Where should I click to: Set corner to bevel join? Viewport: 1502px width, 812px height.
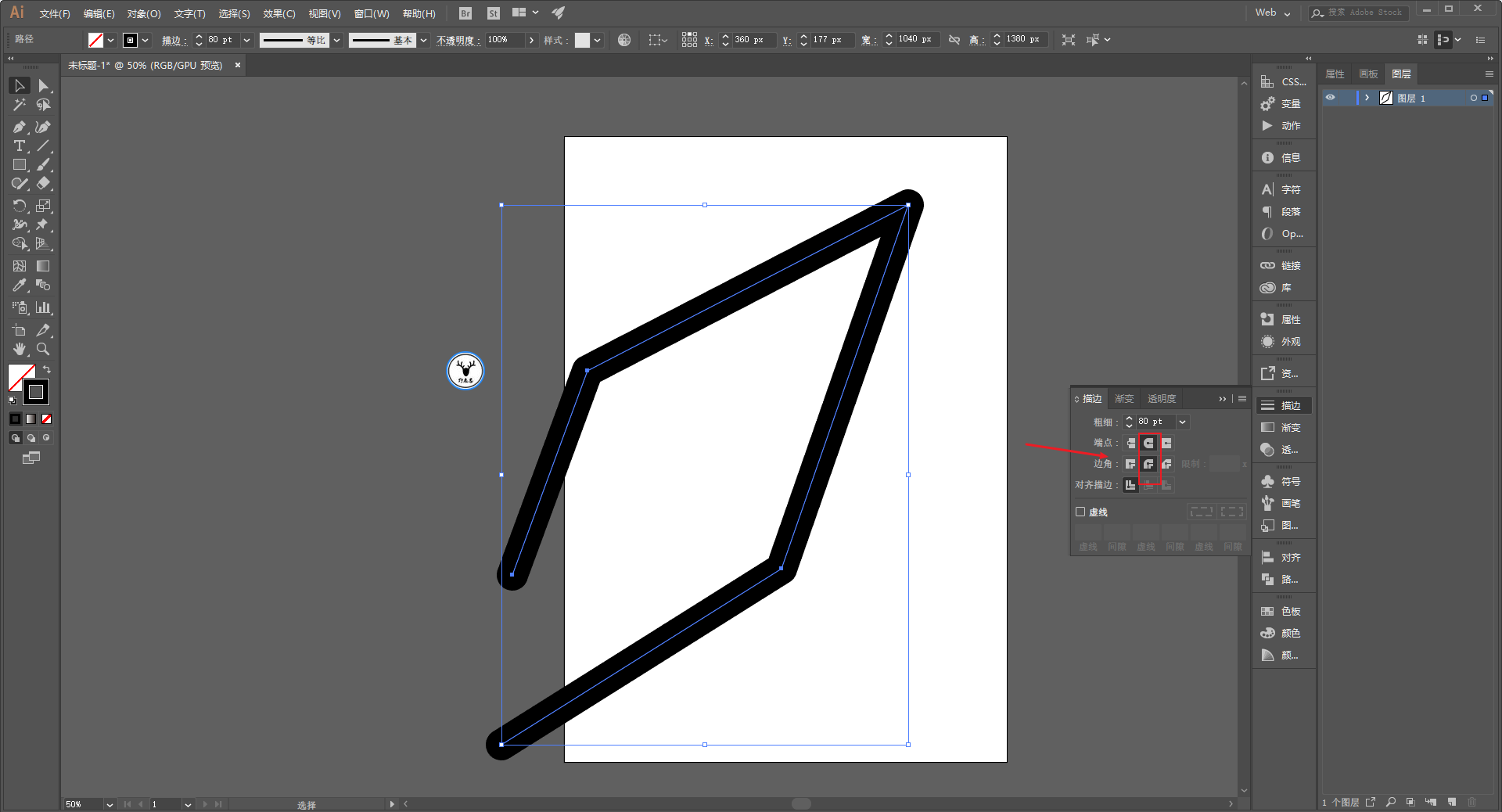(x=1166, y=464)
